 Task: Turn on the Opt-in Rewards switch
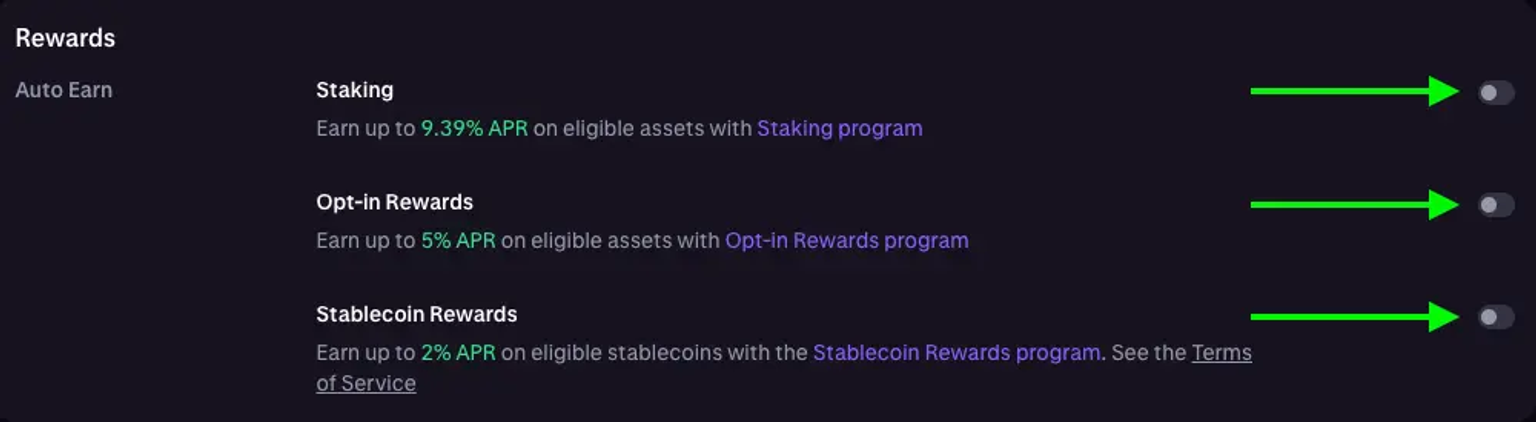pyautogui.click(x=1496, y=205)
